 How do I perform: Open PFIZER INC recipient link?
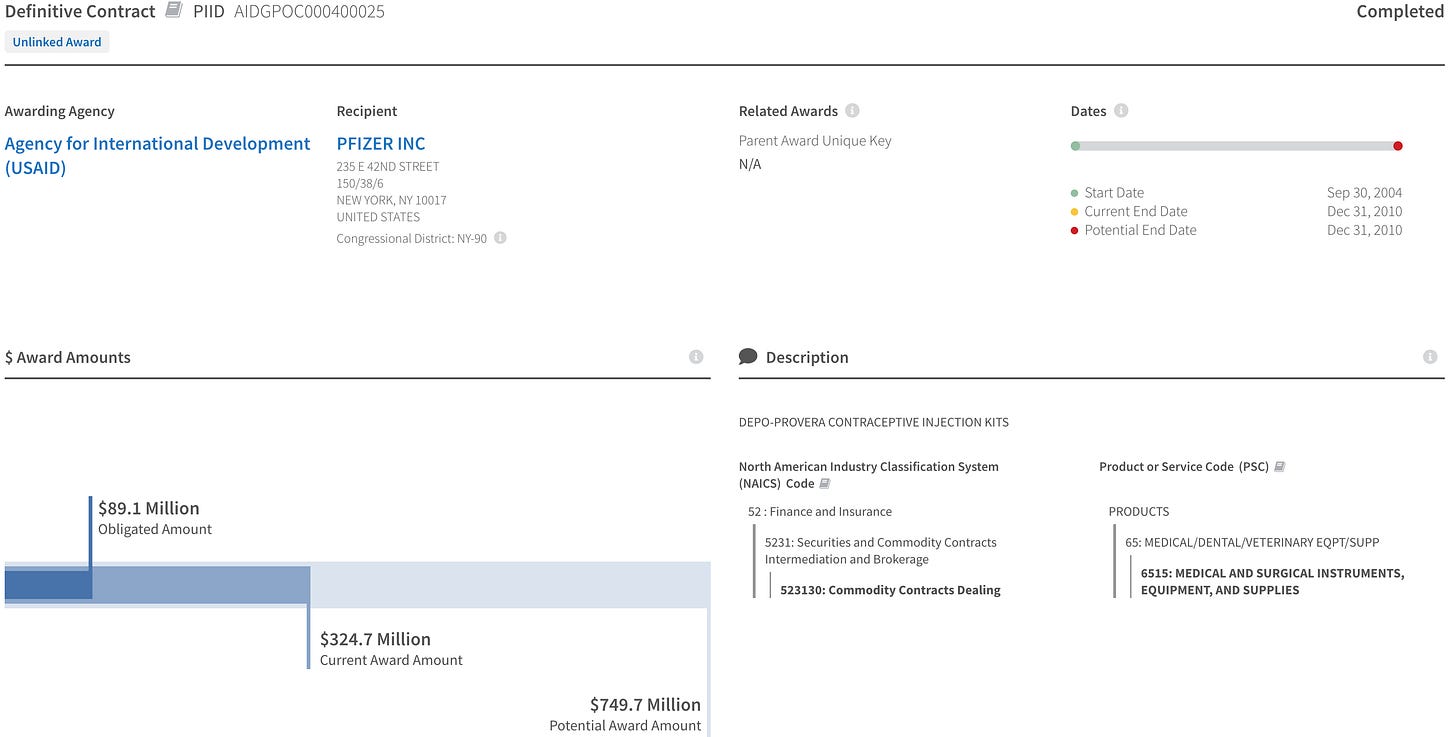(381, 144)
